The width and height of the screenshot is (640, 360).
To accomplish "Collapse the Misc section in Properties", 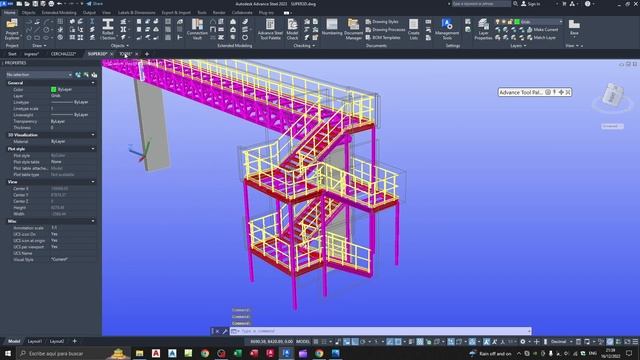I will point(93,221).
